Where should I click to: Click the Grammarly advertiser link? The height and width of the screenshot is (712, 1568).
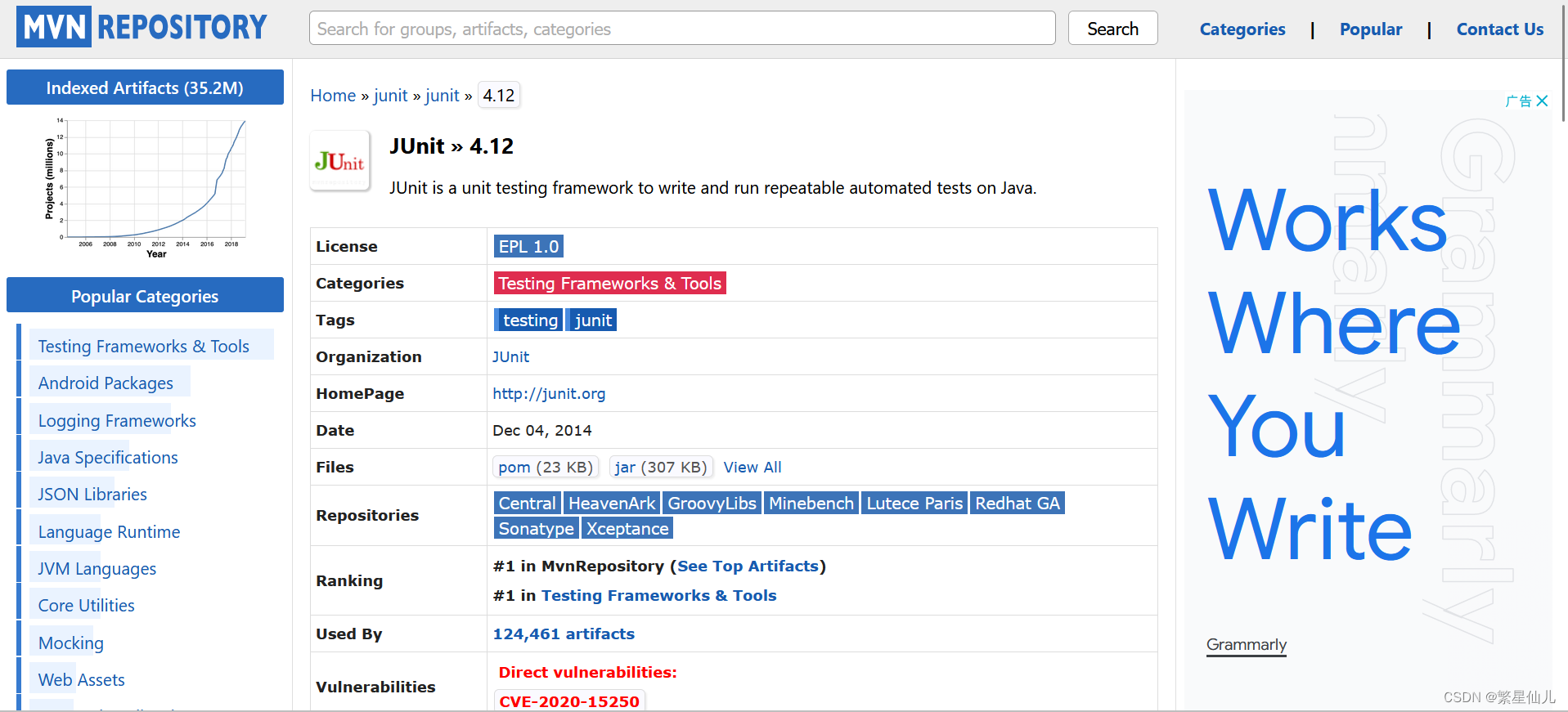point(1247,644)
